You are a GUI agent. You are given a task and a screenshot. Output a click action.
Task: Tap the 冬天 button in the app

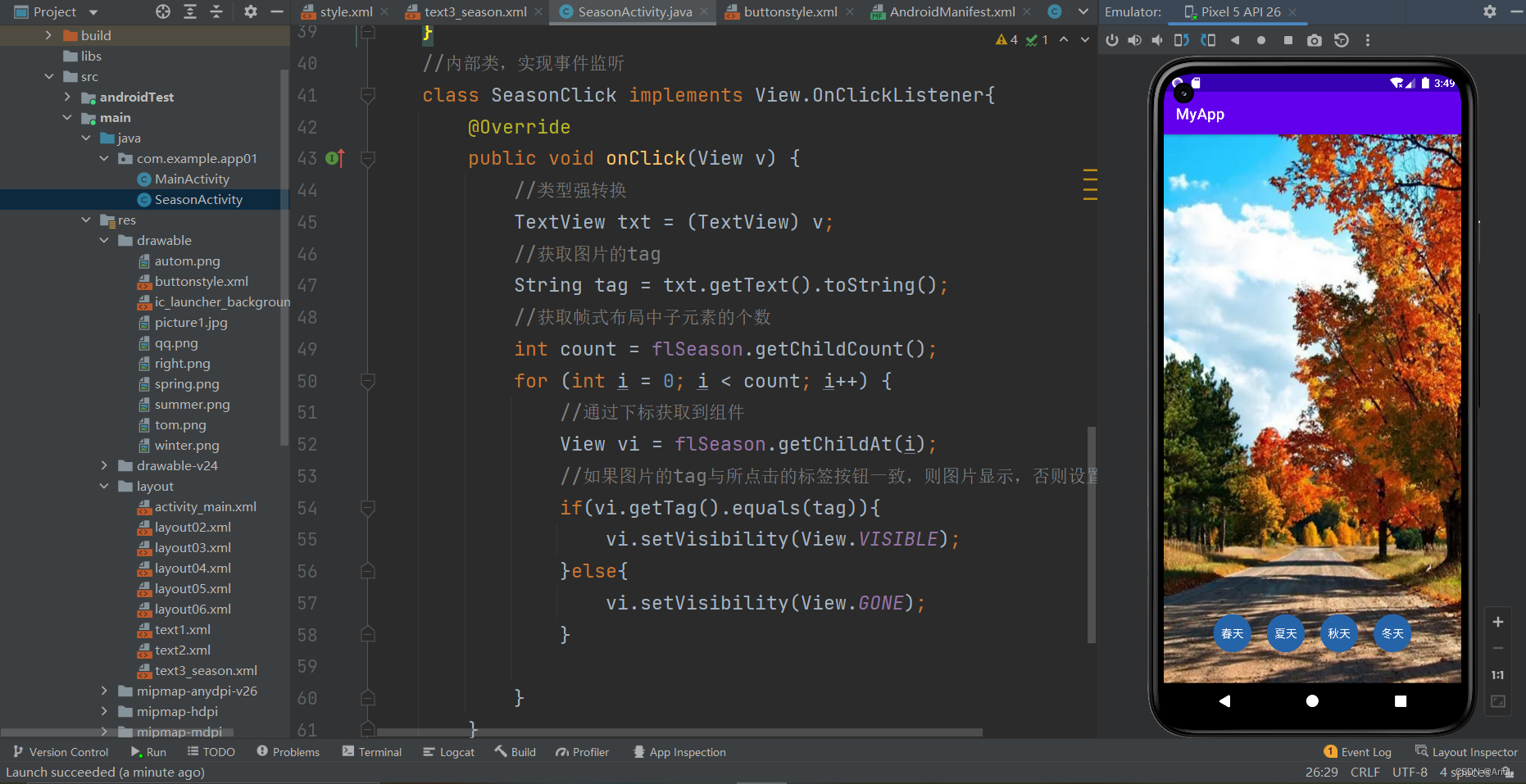[x=1392, y=633]
